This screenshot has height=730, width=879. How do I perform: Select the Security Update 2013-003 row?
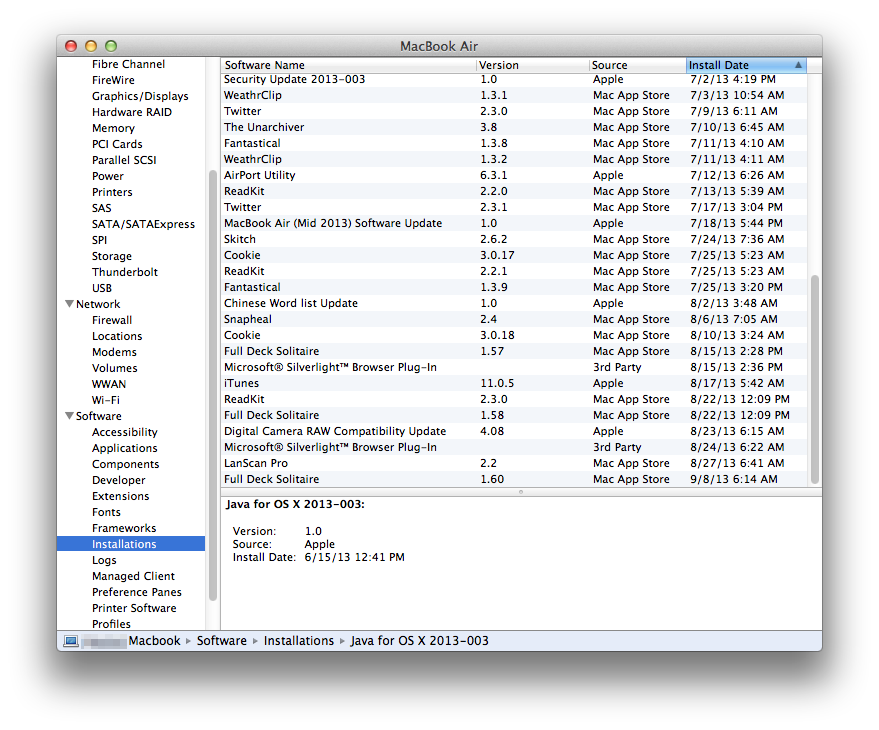pyautogui.click(x=514, y=80)
